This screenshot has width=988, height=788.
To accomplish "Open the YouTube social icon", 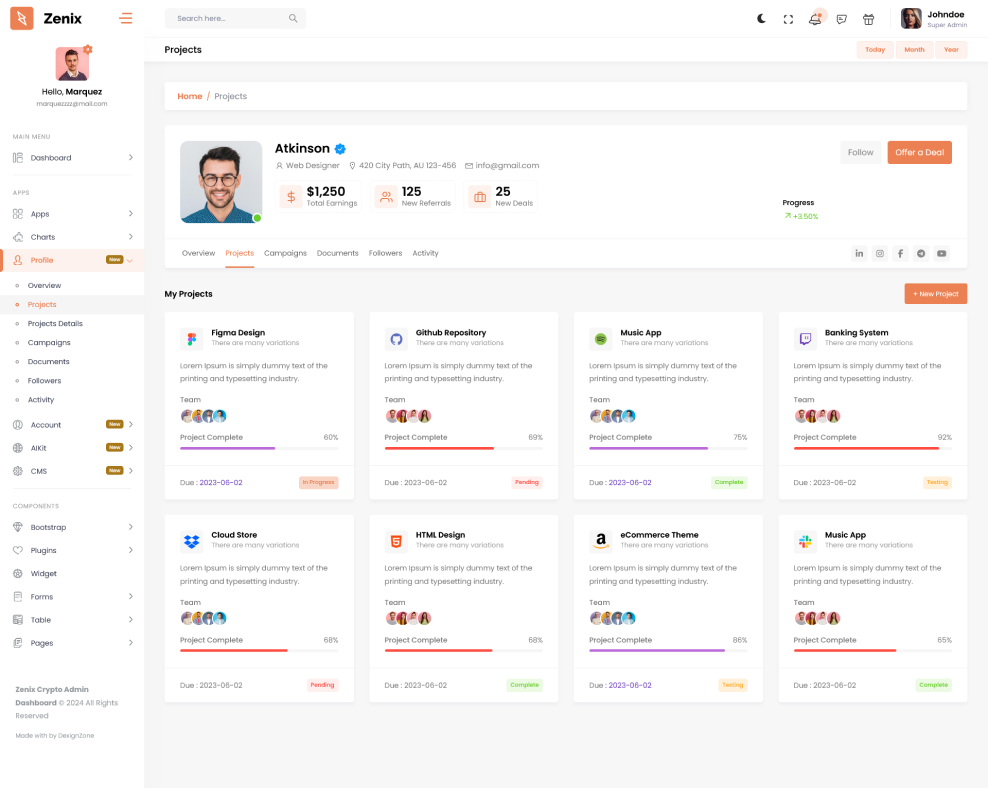I will (x=941, y=254).
